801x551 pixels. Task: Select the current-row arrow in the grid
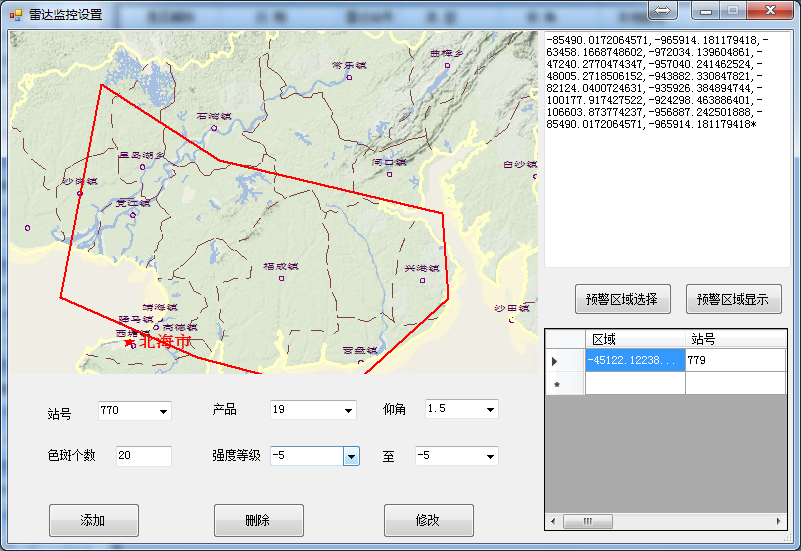(x=556, y=361)
